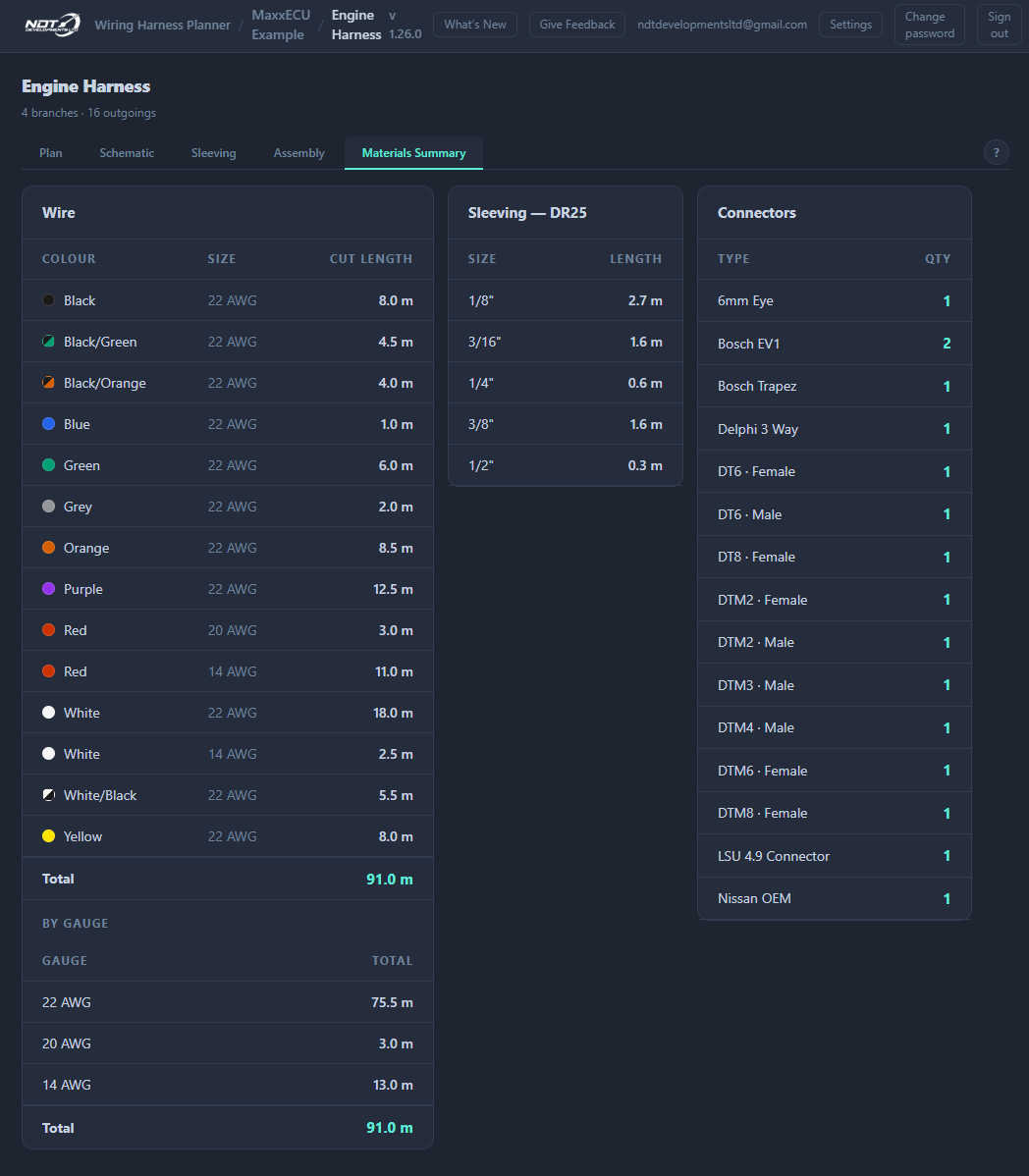
Task: Go to Wiring Harness Planner breadcrumb
Action: 163,25
